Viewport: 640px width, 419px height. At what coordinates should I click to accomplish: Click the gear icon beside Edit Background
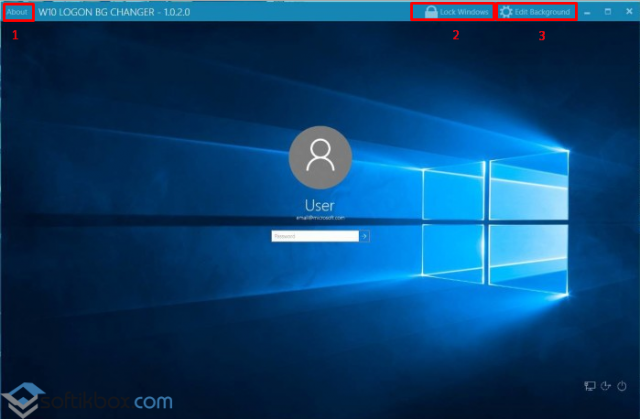click(x=506, y=12)
